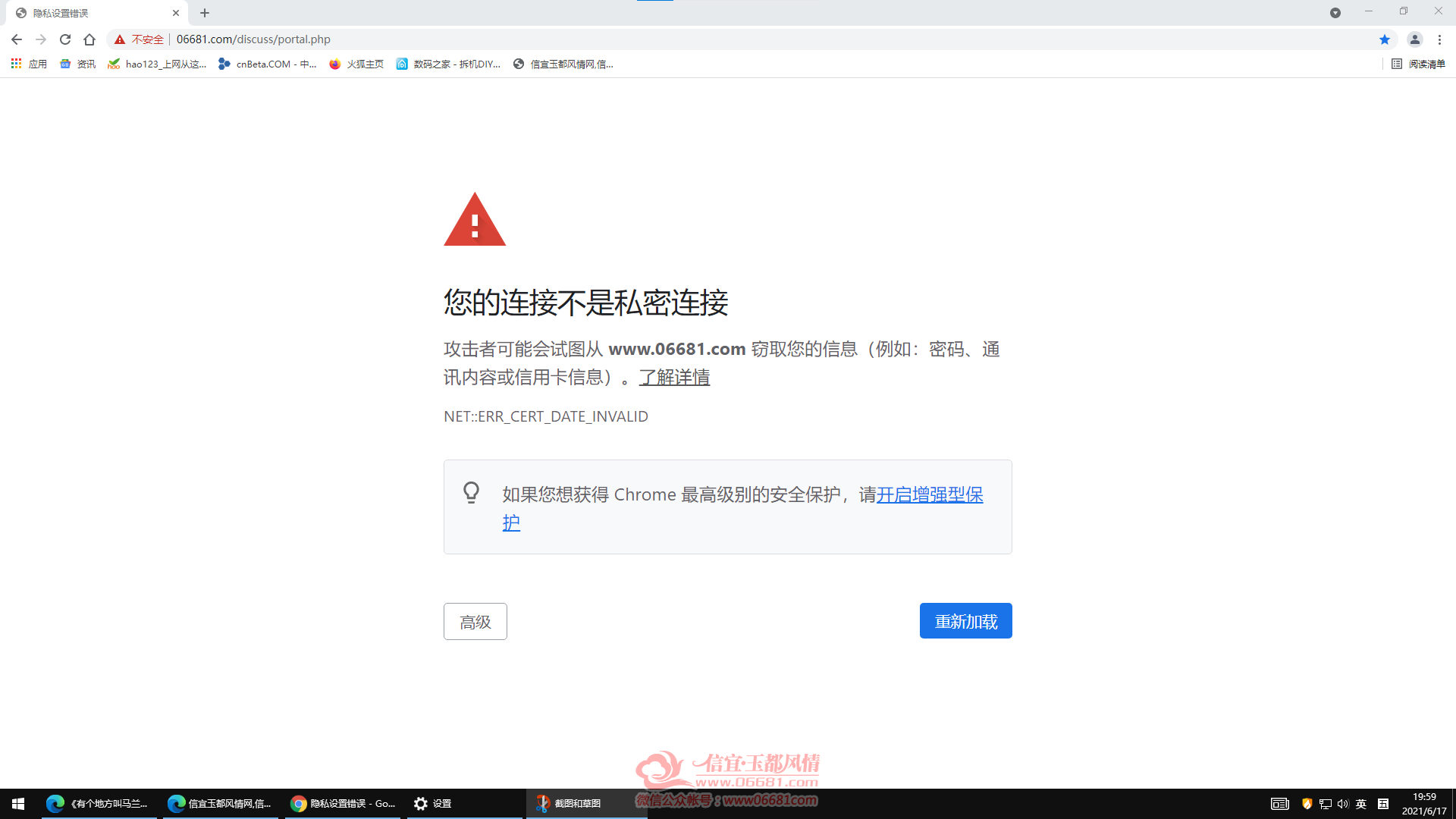Open the cnBeta.COM bookmark
Viewport: 1456px width, 819px height.
pyautogui.click(x=267, y=64)
